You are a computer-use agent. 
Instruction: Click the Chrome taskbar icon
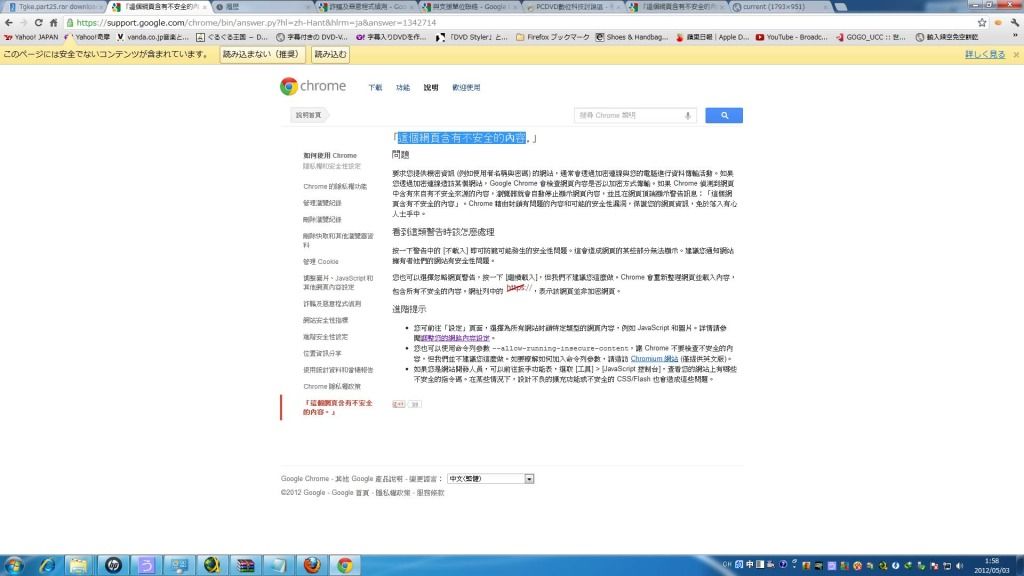(345, 565)
